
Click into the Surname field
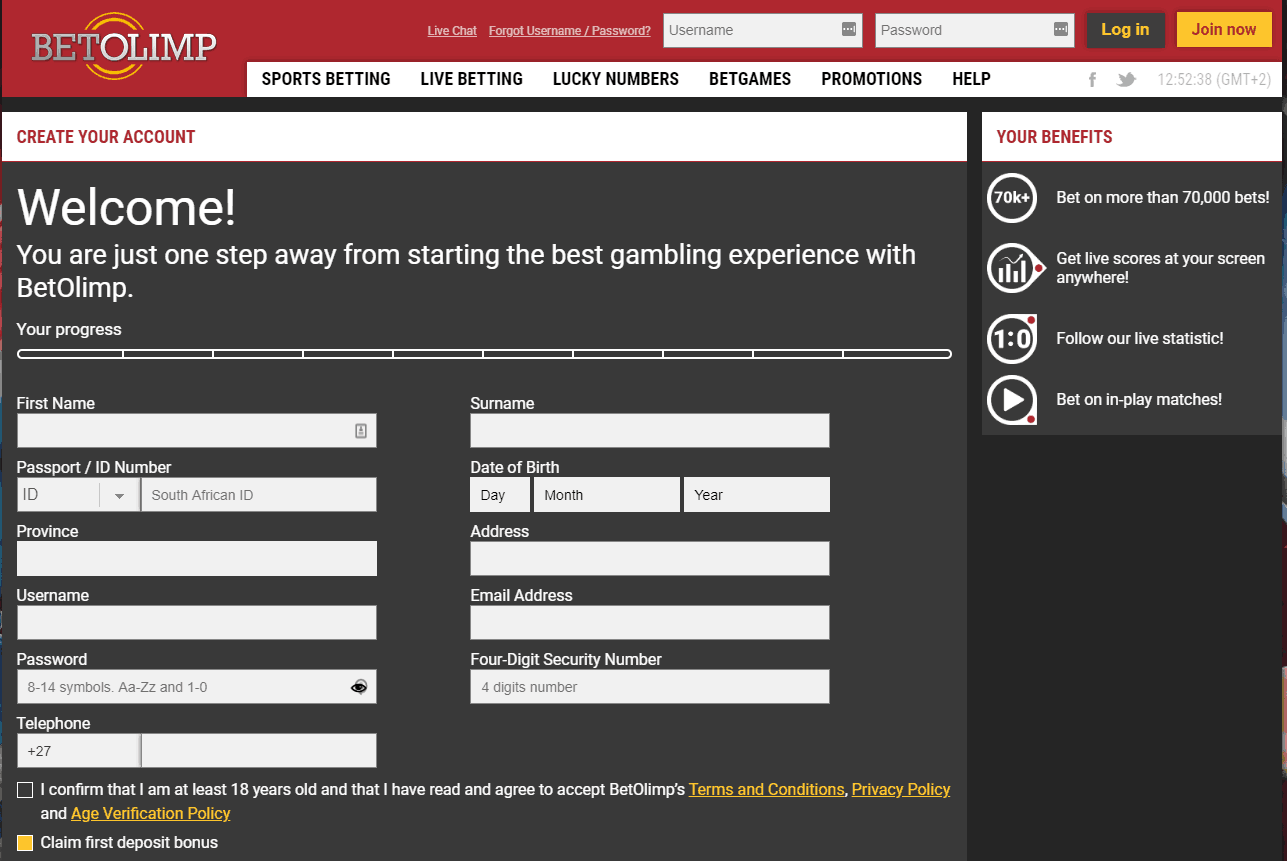click(650, 431)
